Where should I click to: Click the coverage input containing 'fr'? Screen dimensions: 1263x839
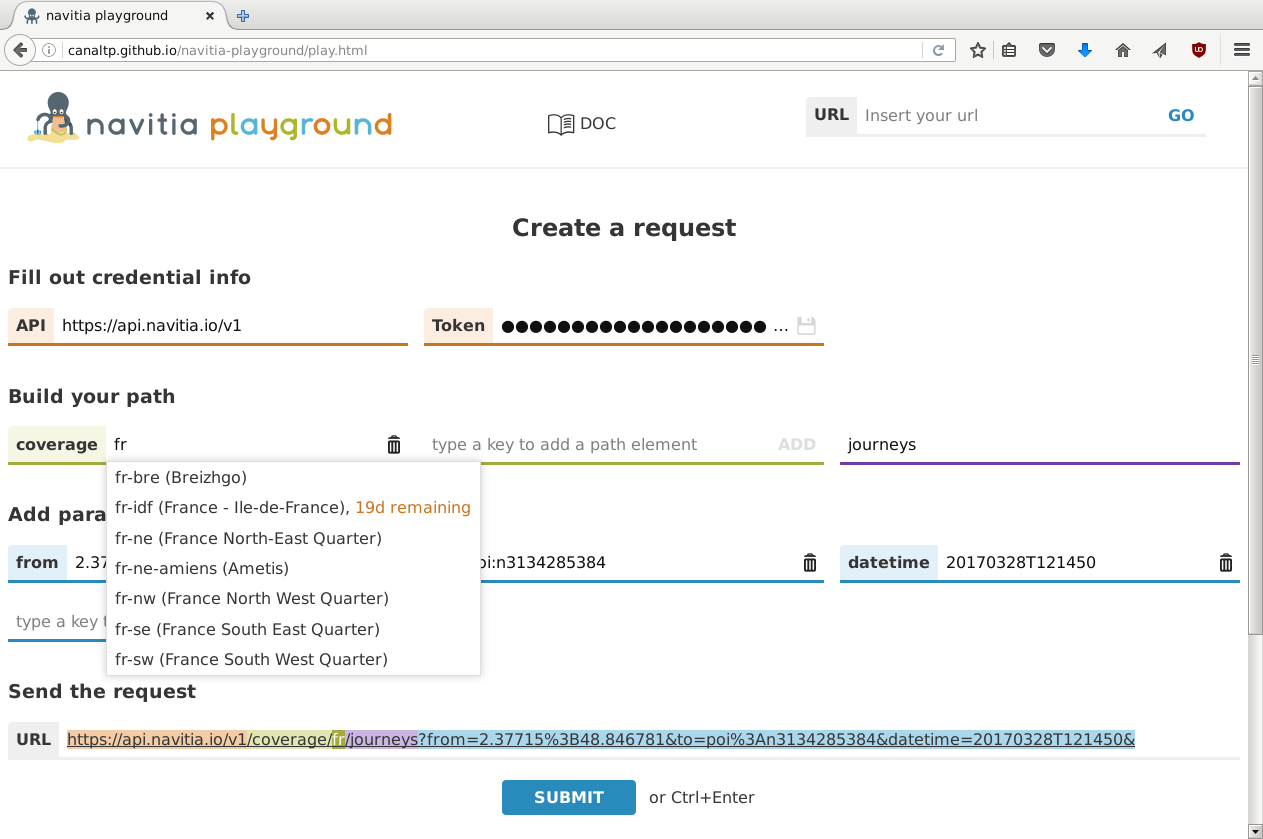[x=243, y=445]
